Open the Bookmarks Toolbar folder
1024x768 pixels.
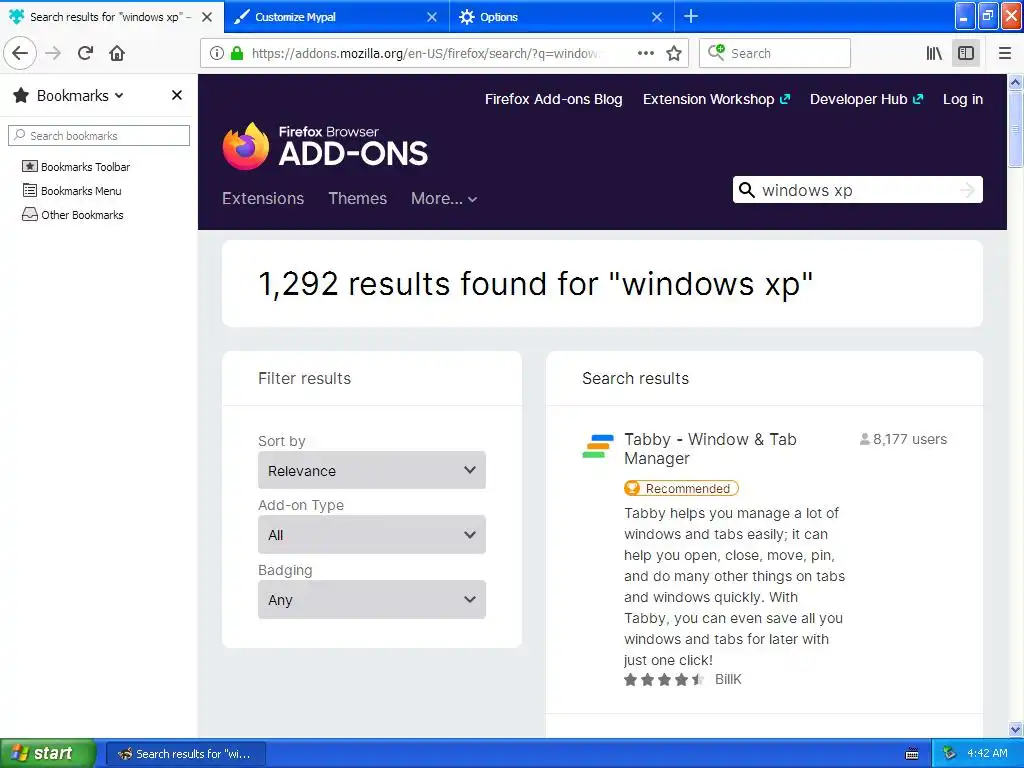pos(76,167)
